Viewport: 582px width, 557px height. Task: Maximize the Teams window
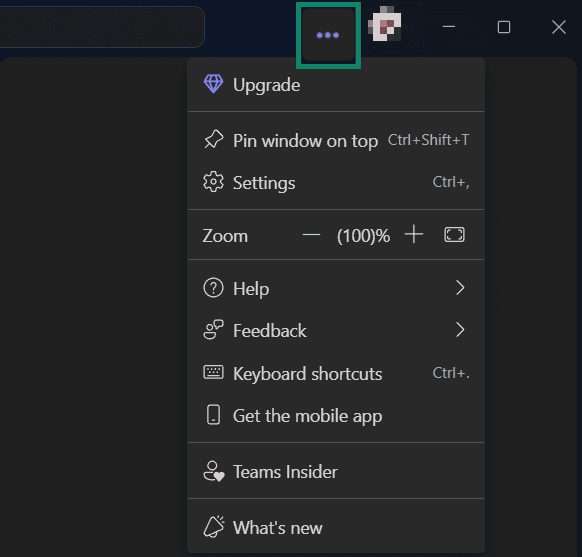(504, 27)
